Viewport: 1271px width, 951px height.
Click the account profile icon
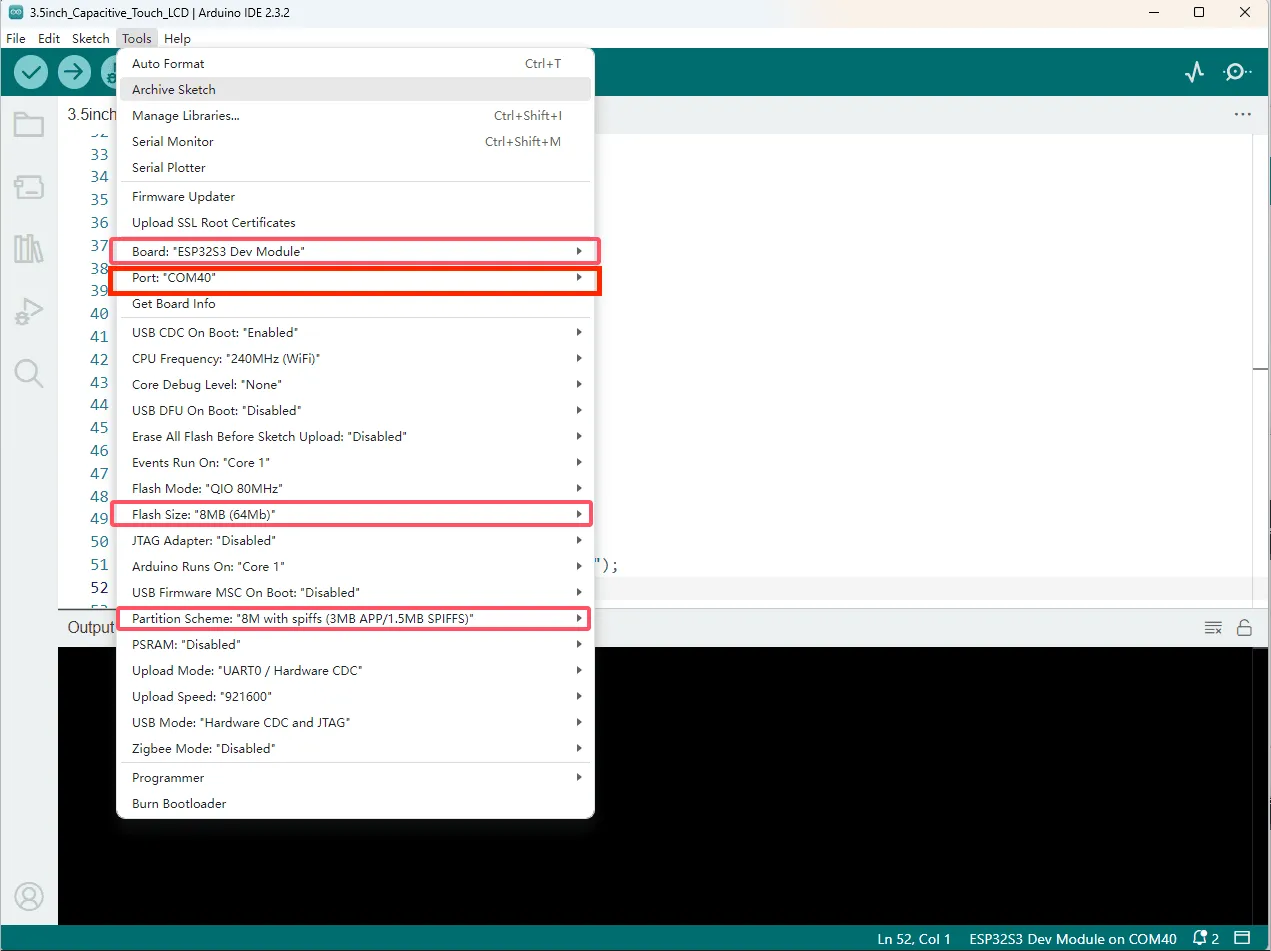[29, 896]
